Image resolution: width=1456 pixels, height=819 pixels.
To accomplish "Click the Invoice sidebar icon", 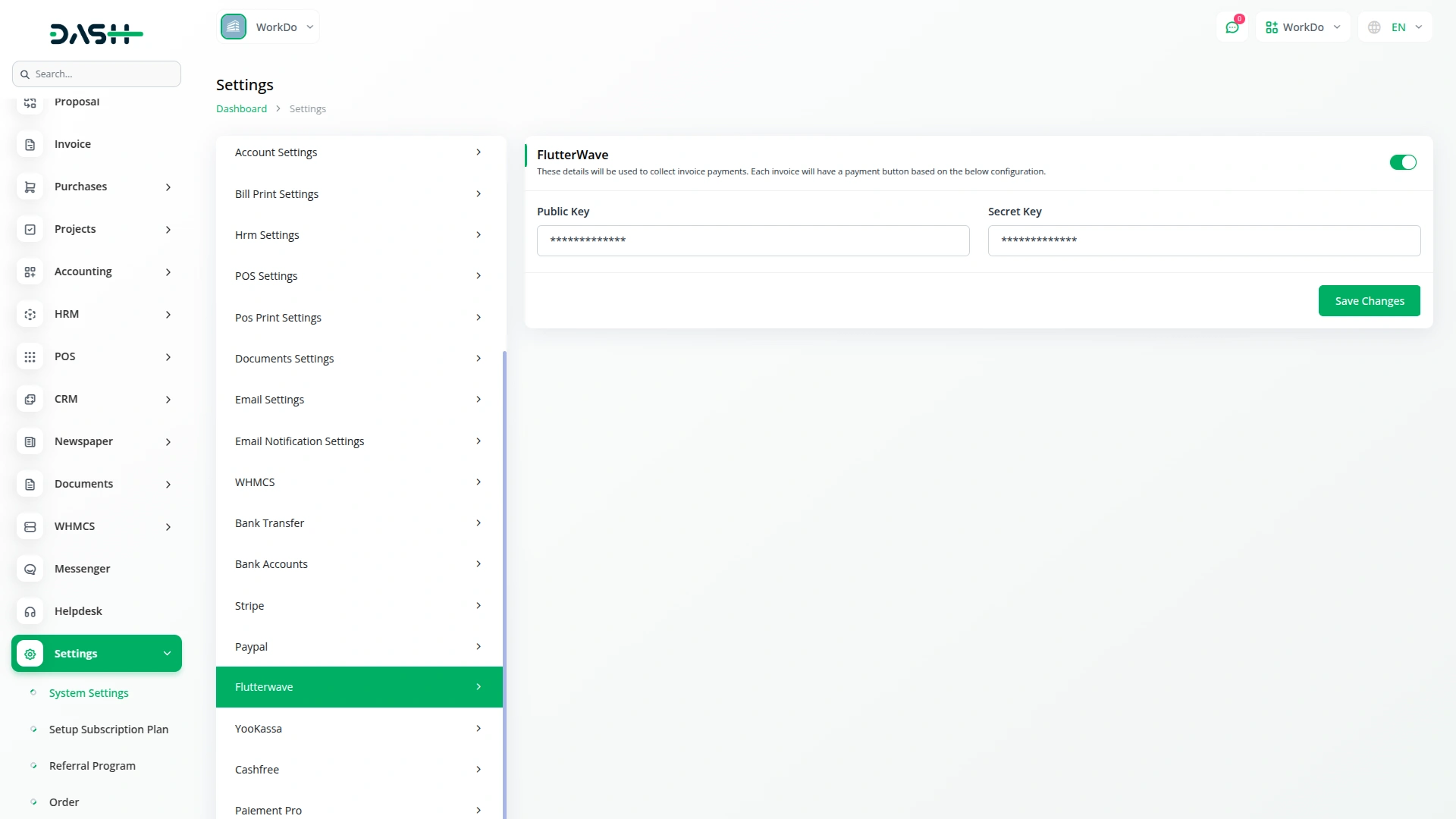I will [30, 144].
